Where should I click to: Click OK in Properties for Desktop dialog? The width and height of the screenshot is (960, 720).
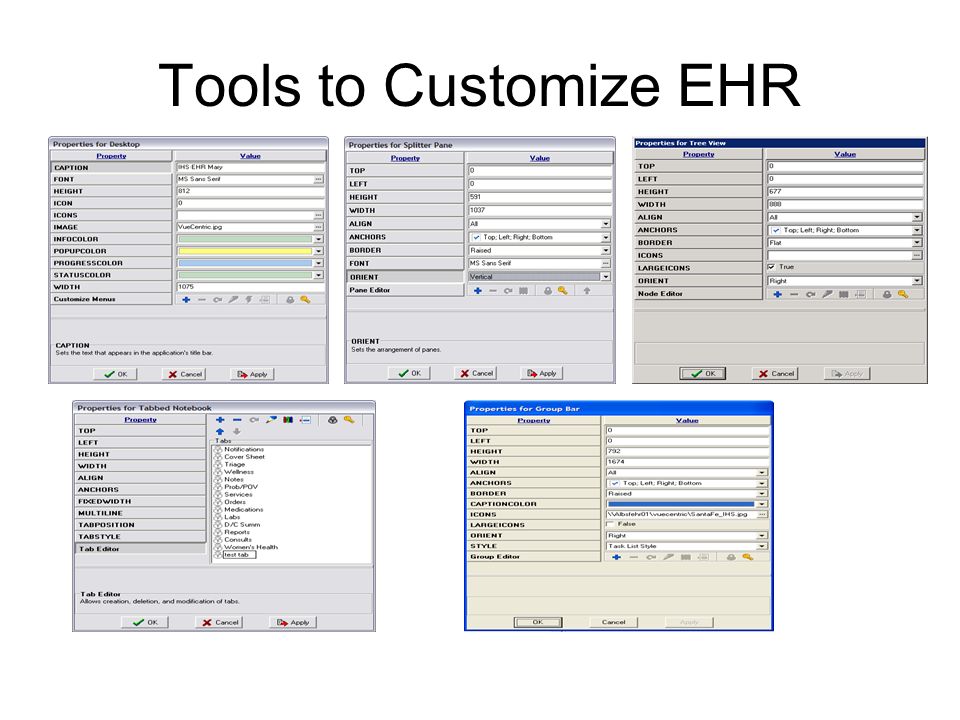114,374
